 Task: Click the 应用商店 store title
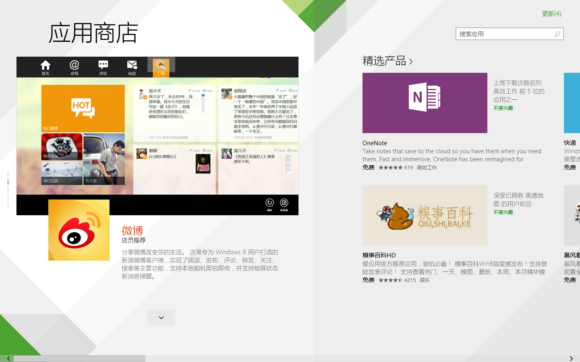pos(93,33)
